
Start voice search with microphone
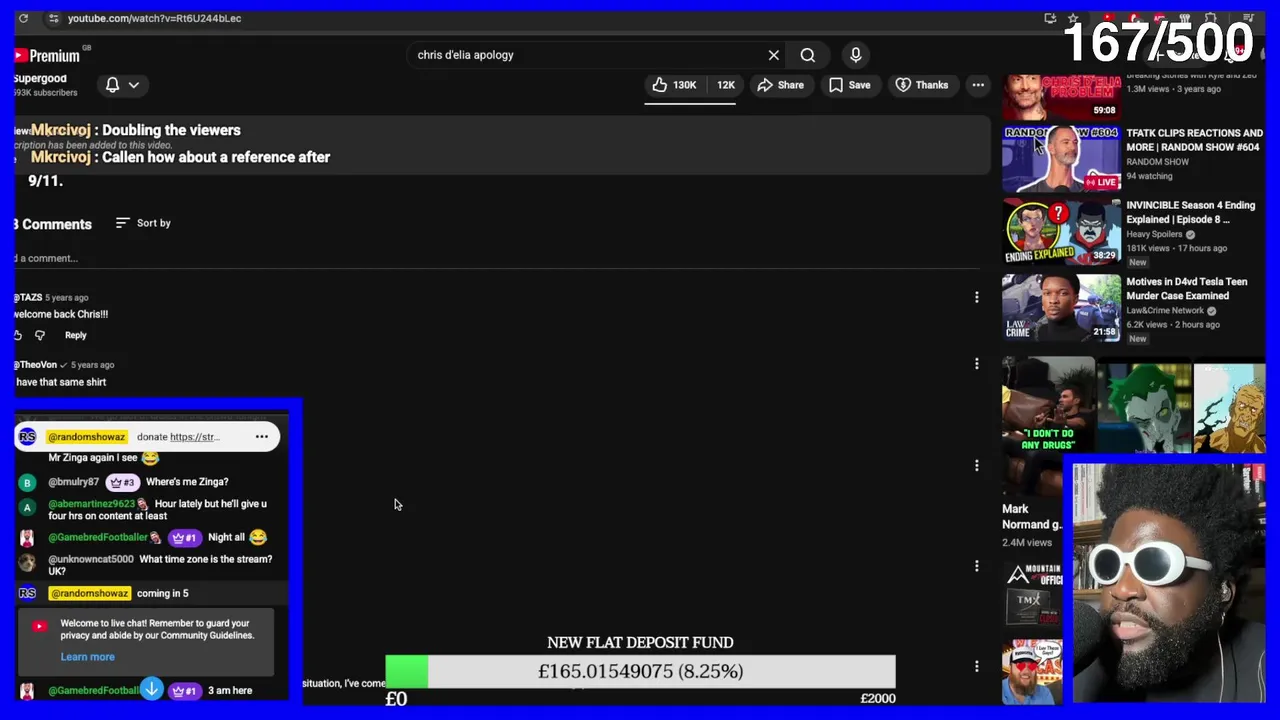tap(856, 55)
